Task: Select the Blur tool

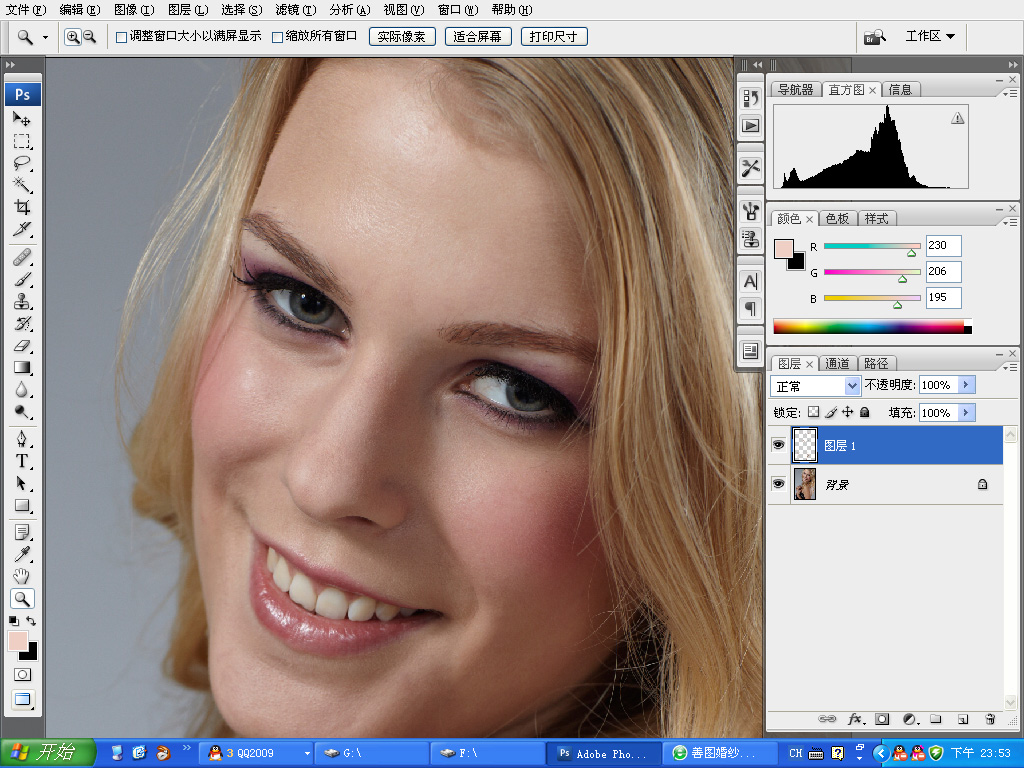Action: point(22,391)
